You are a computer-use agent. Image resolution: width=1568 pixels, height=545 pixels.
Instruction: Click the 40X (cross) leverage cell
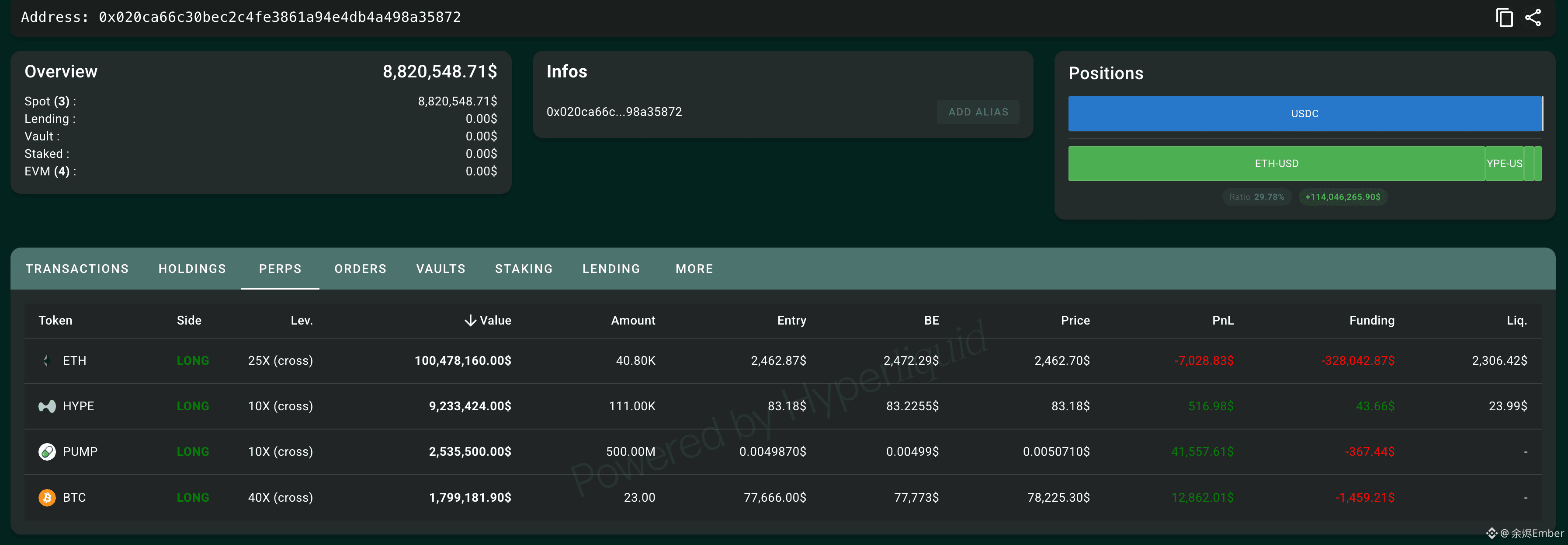click(x=280, y=497)
